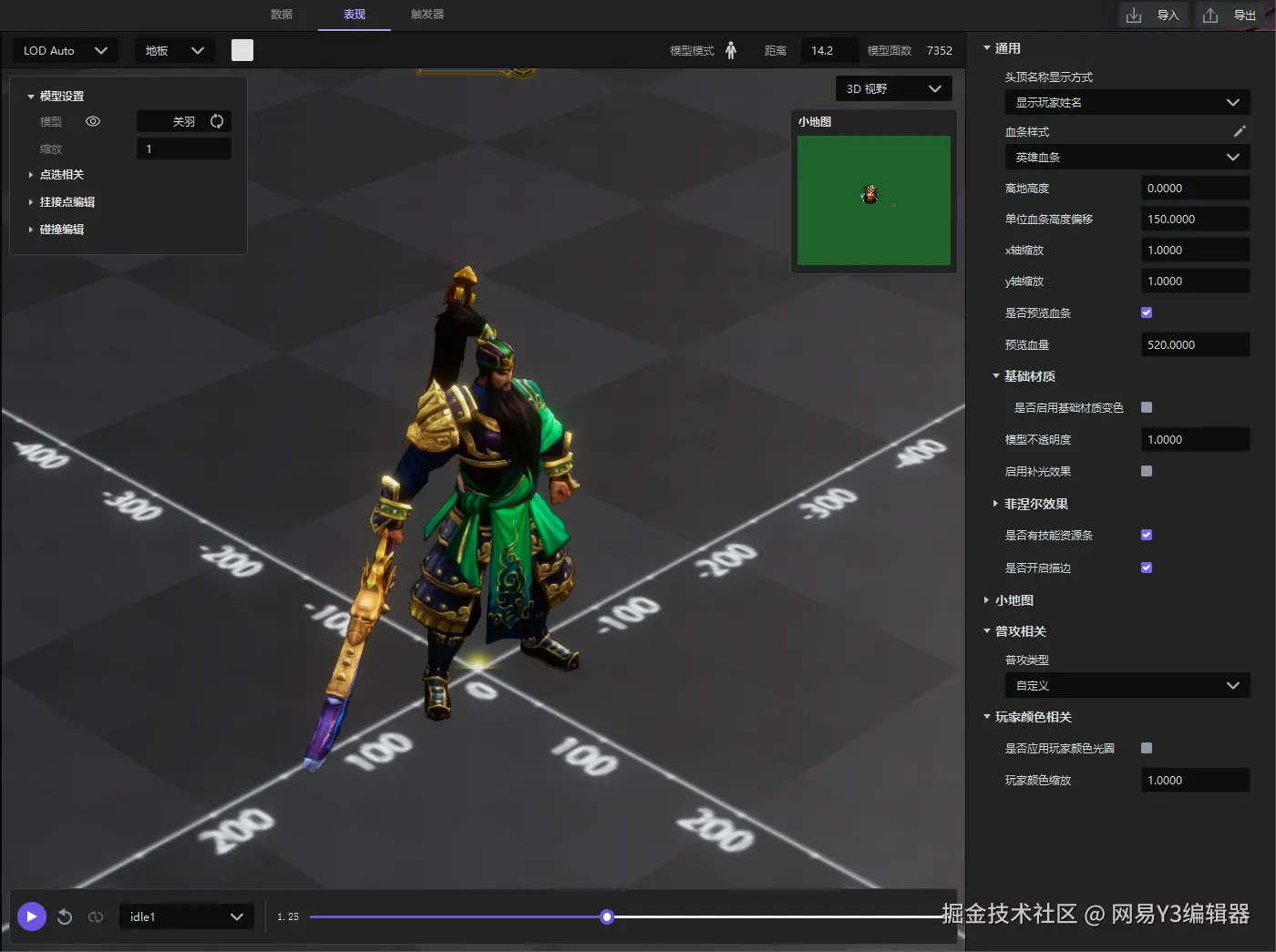The width and height of the screenshot is (1276, 952).
Task: Click the 头顶名称显示方式 label
Action: [1048, 77]
